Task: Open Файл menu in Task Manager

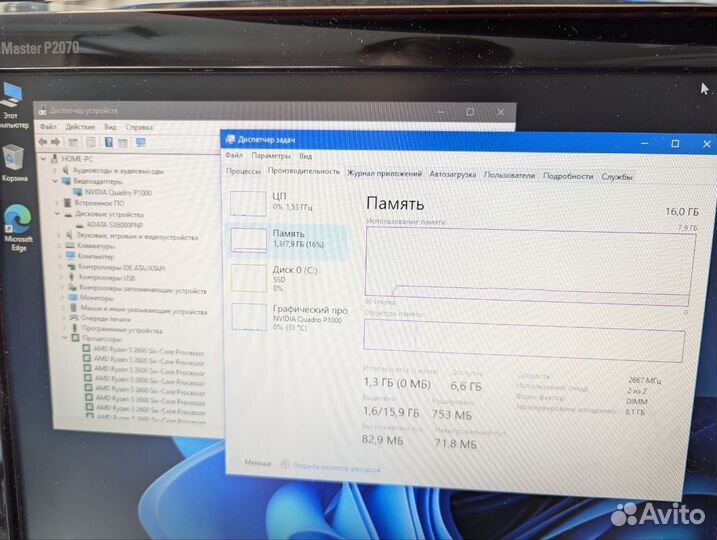Action: 234,155
